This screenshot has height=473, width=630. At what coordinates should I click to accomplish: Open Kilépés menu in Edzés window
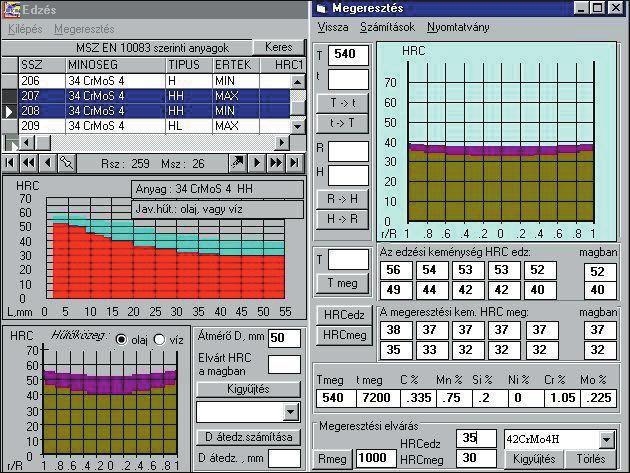(25, 29)
